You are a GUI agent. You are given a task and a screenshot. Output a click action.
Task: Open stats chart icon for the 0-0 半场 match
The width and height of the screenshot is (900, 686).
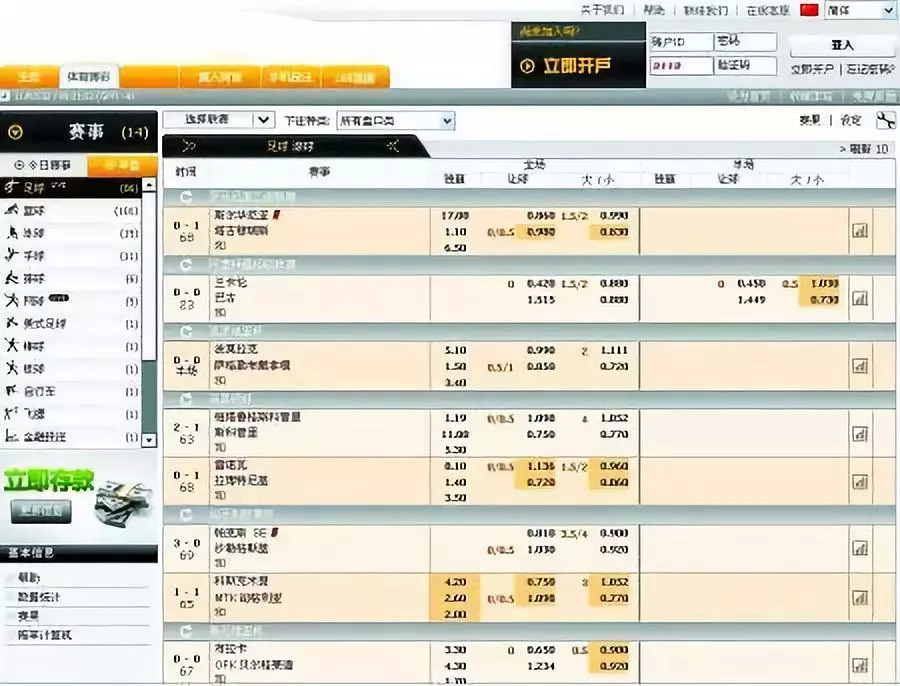click(x=860, y=366)
